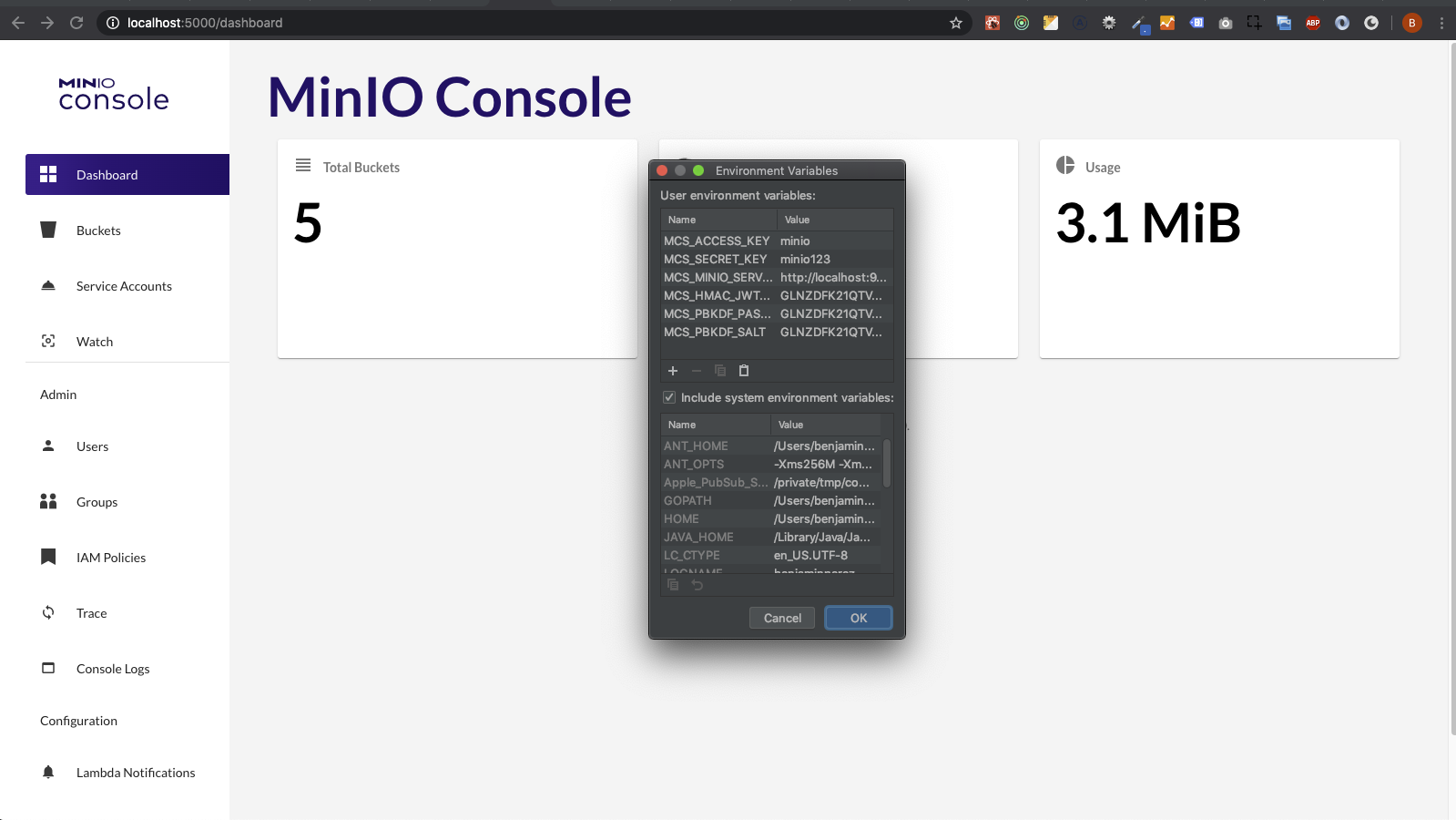Select the JAVA_HOME system variable
Viewport: 1456px width, 820px height.
(771, 537)
